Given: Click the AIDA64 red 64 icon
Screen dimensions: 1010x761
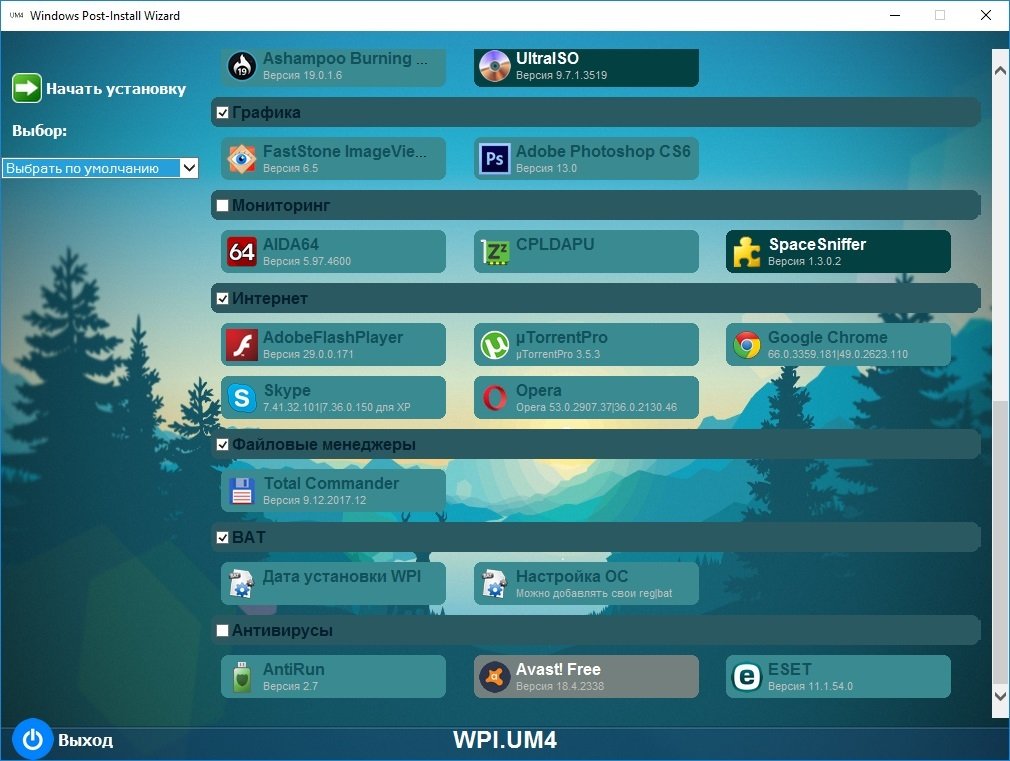Looking at the screenshot, I should click(242, 251).
